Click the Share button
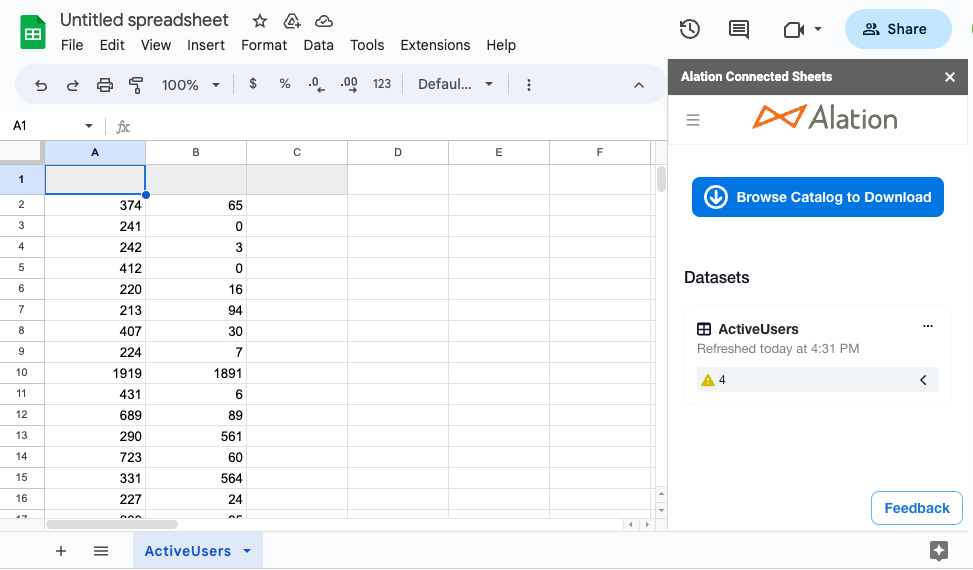The width and height of the screenshot is (973, 570). point(897,29)
